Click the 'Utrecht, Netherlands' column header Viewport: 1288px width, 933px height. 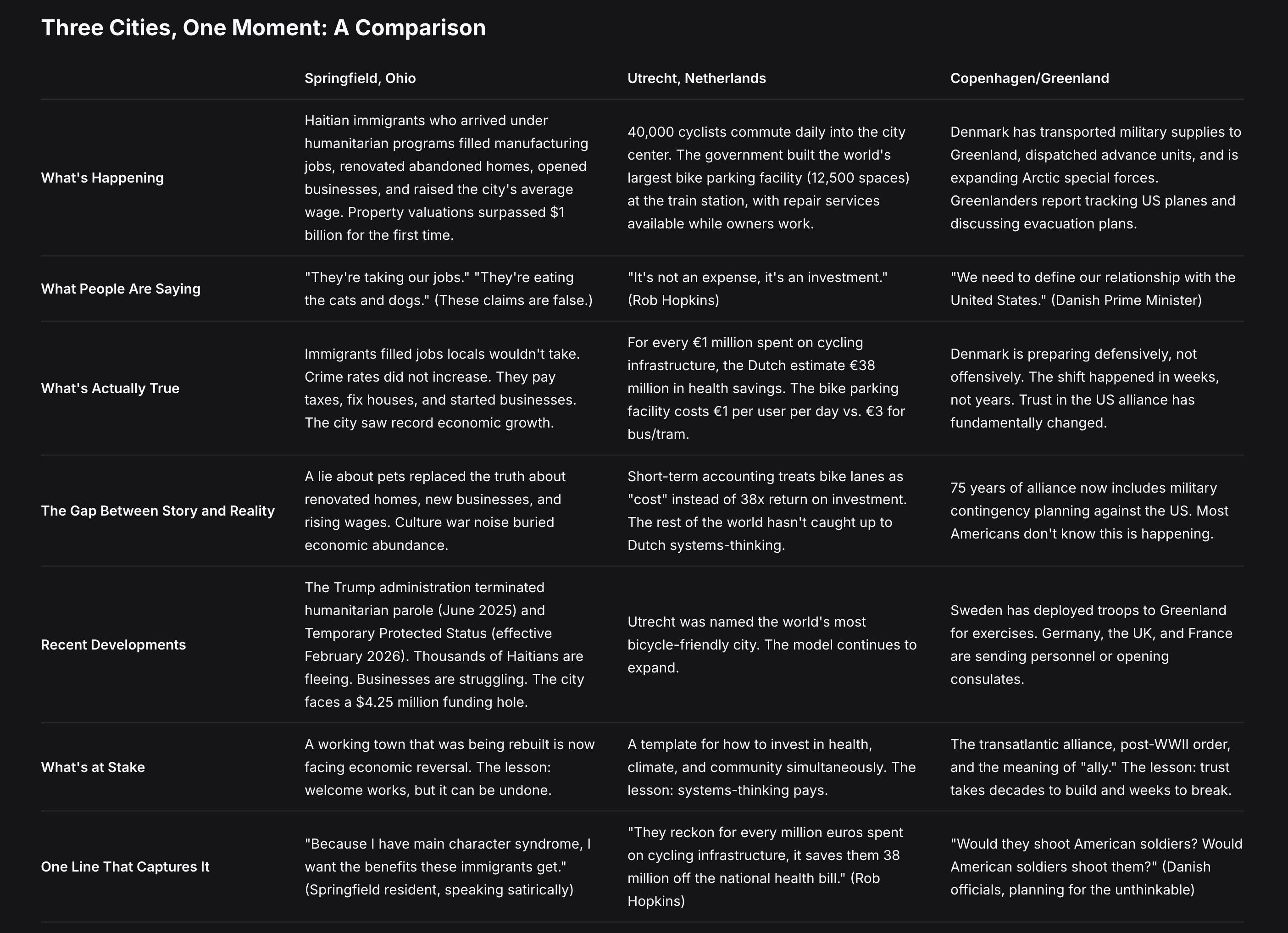pyautogui.click(x=696, y=78)
